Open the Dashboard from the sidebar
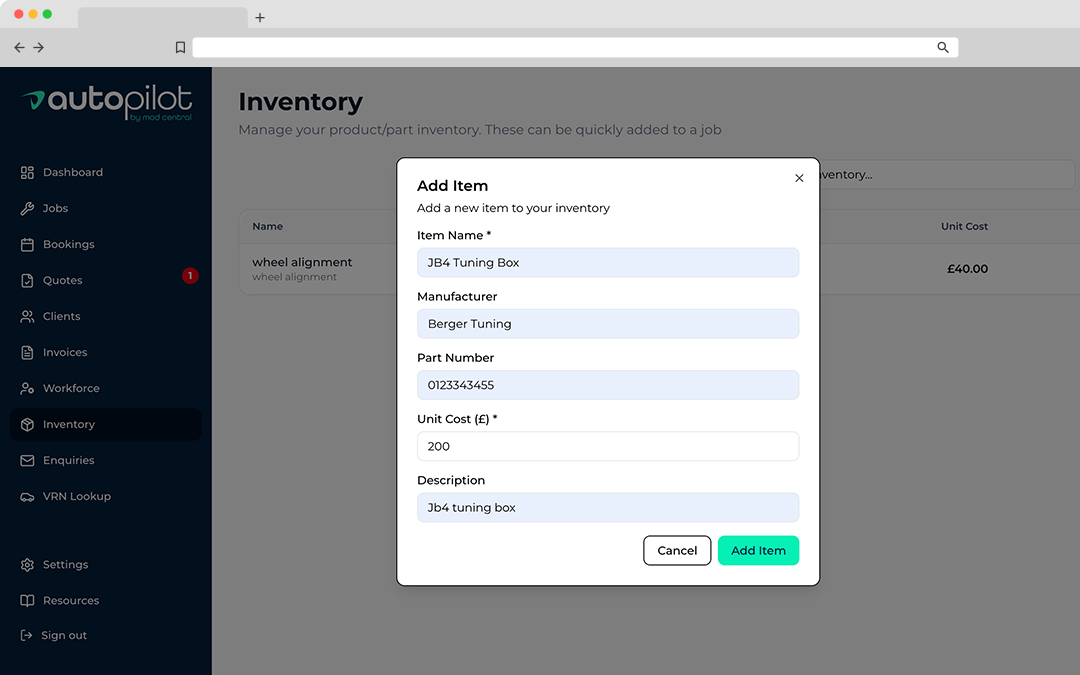1080x675 pixels. 72,172
